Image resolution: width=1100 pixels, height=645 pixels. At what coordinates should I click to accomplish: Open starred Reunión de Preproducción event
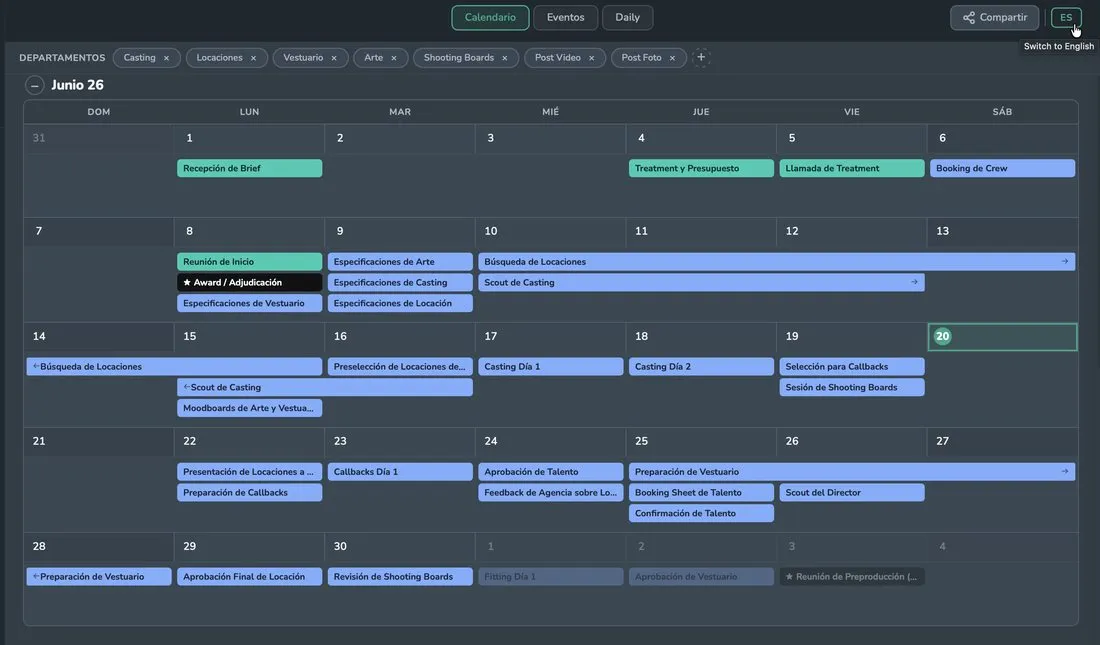click(852, 577)
